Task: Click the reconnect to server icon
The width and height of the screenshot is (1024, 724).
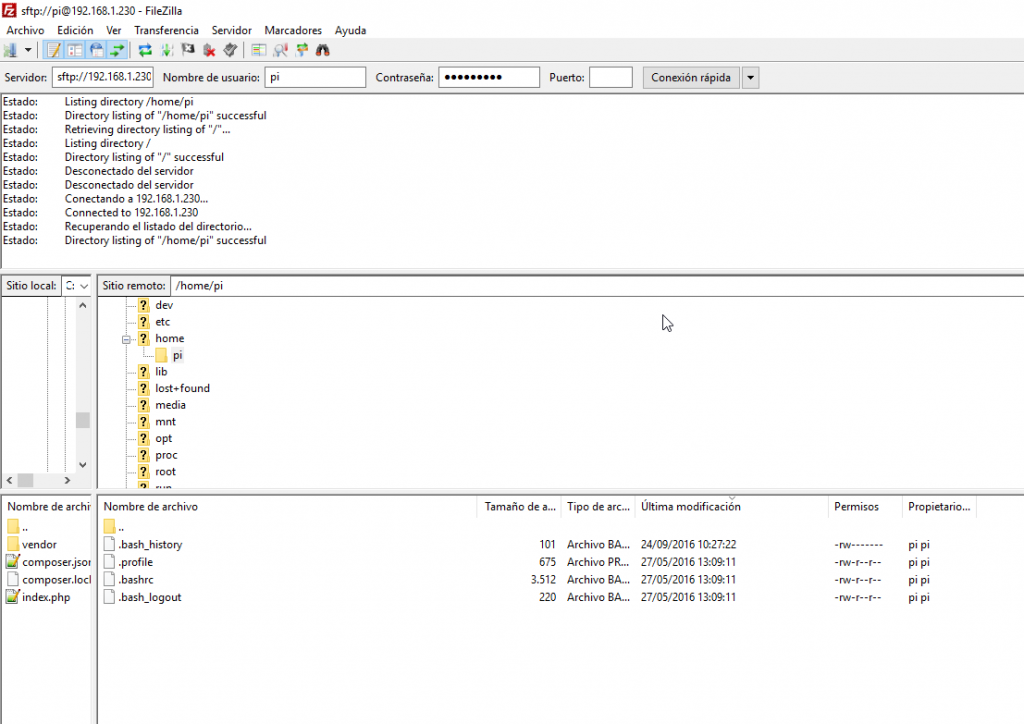Action: click(x=230, y=49)
